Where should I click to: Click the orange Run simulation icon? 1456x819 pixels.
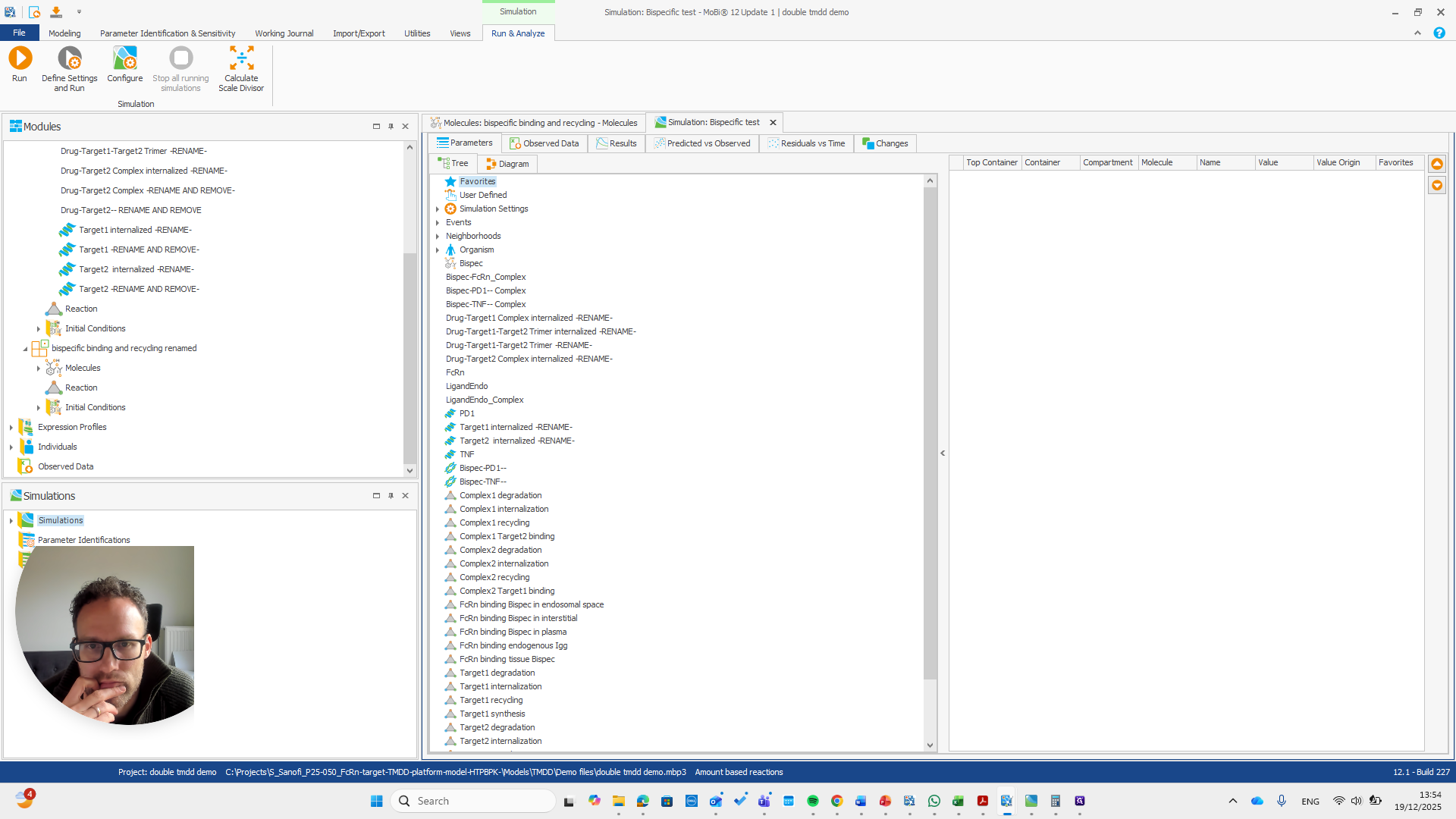pyautogui.click(x=20, y=58)
